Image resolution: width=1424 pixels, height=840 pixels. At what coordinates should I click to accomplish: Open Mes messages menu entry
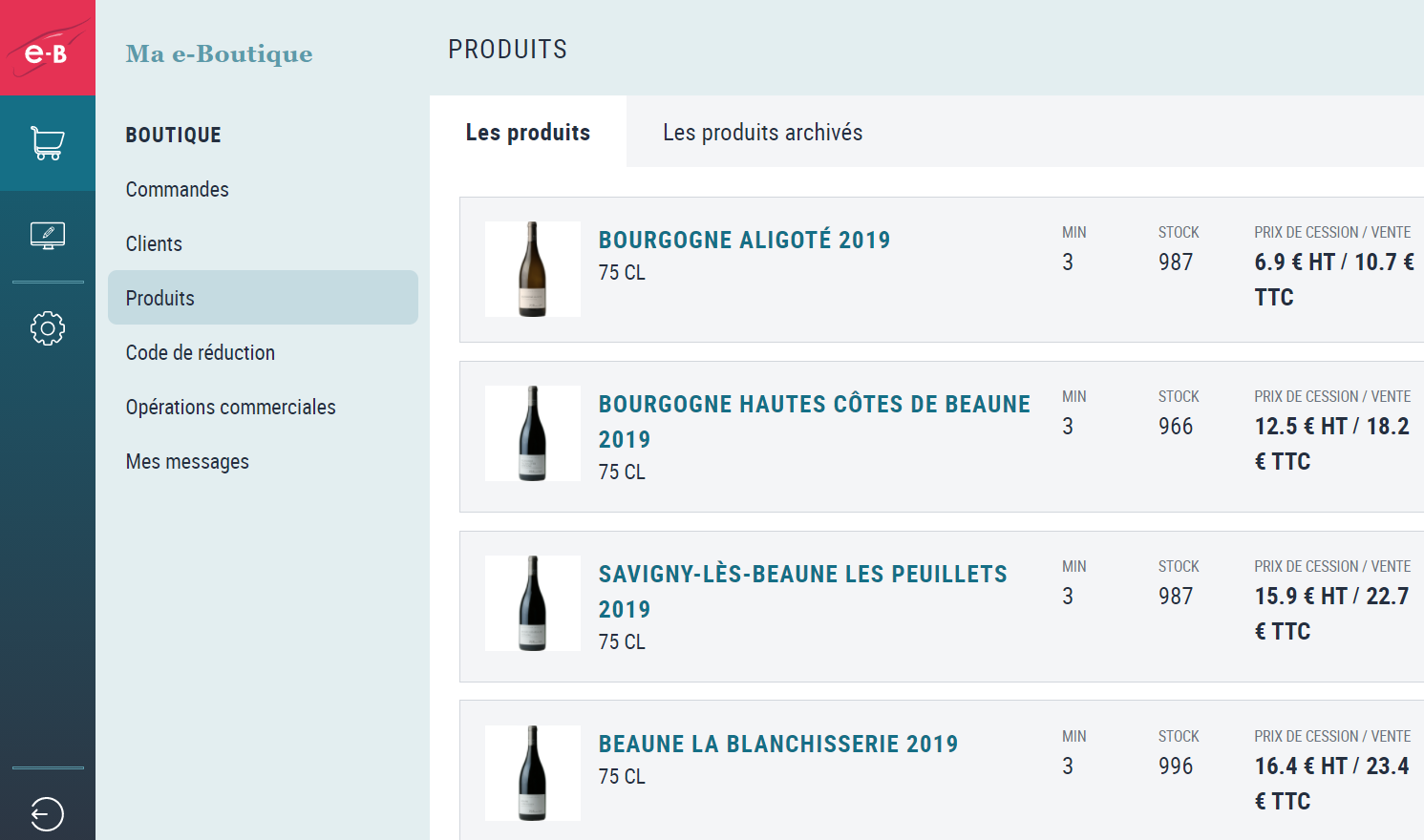pyautogui.click(x=187, y=461)
